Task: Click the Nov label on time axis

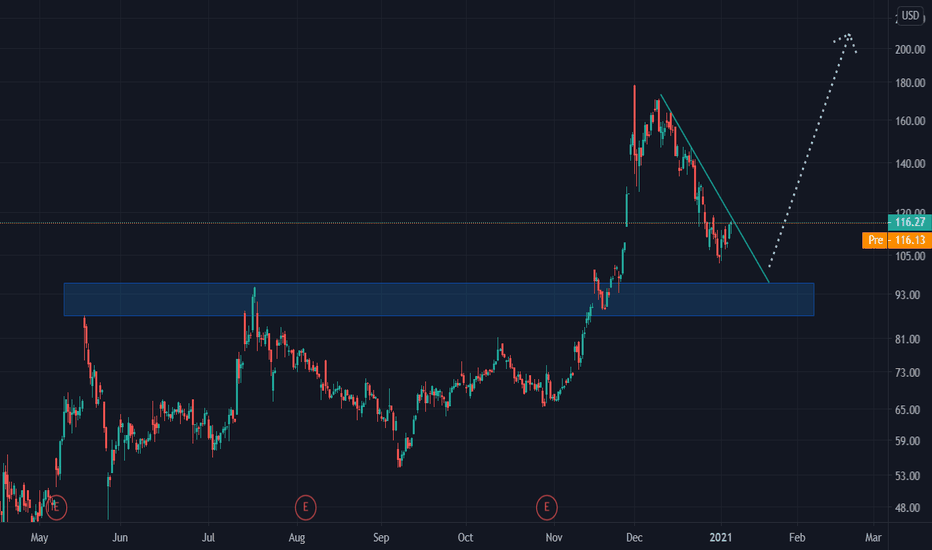Action: click(x=553, y=538)
